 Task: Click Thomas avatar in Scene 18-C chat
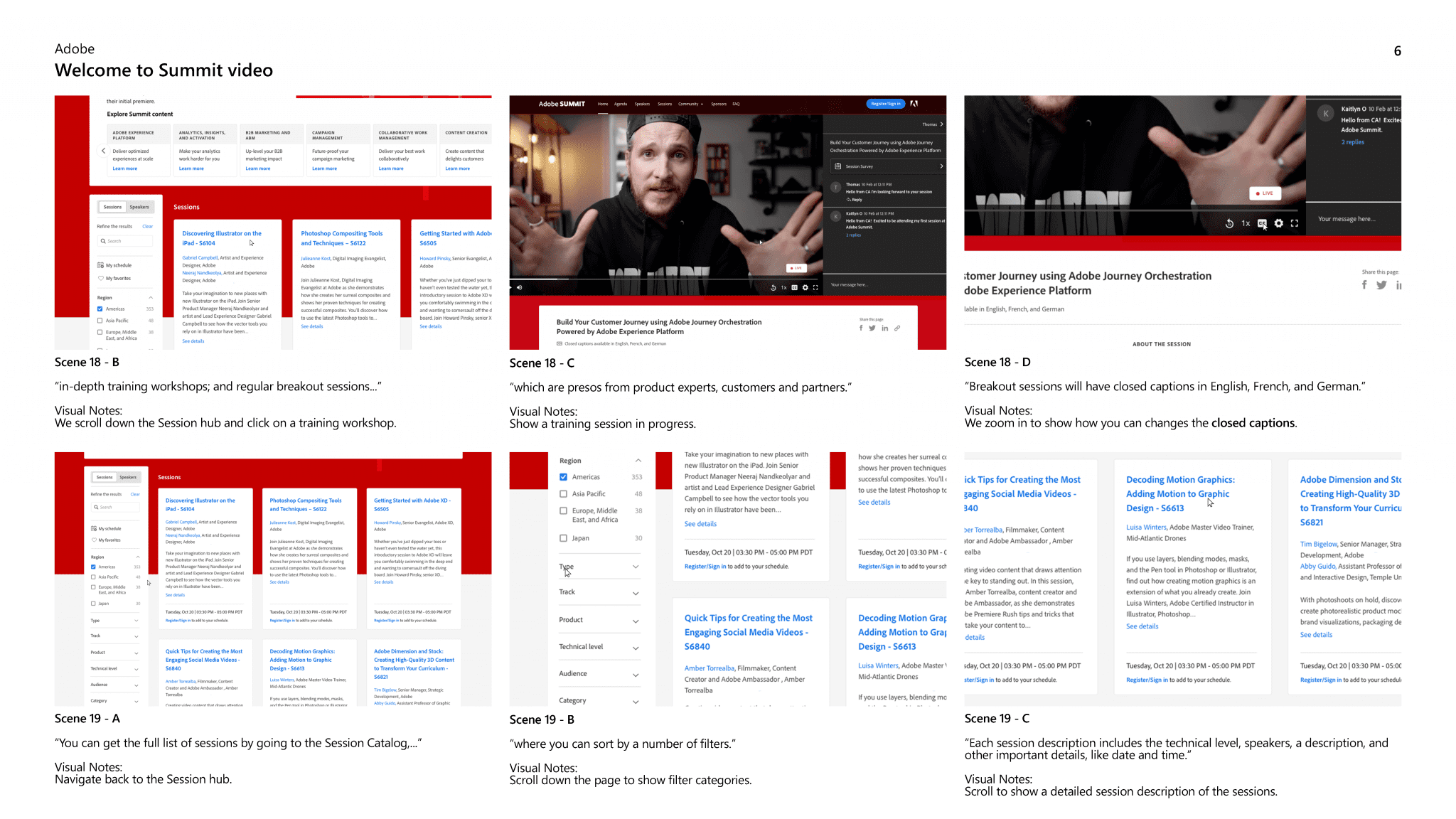[836, 187]
